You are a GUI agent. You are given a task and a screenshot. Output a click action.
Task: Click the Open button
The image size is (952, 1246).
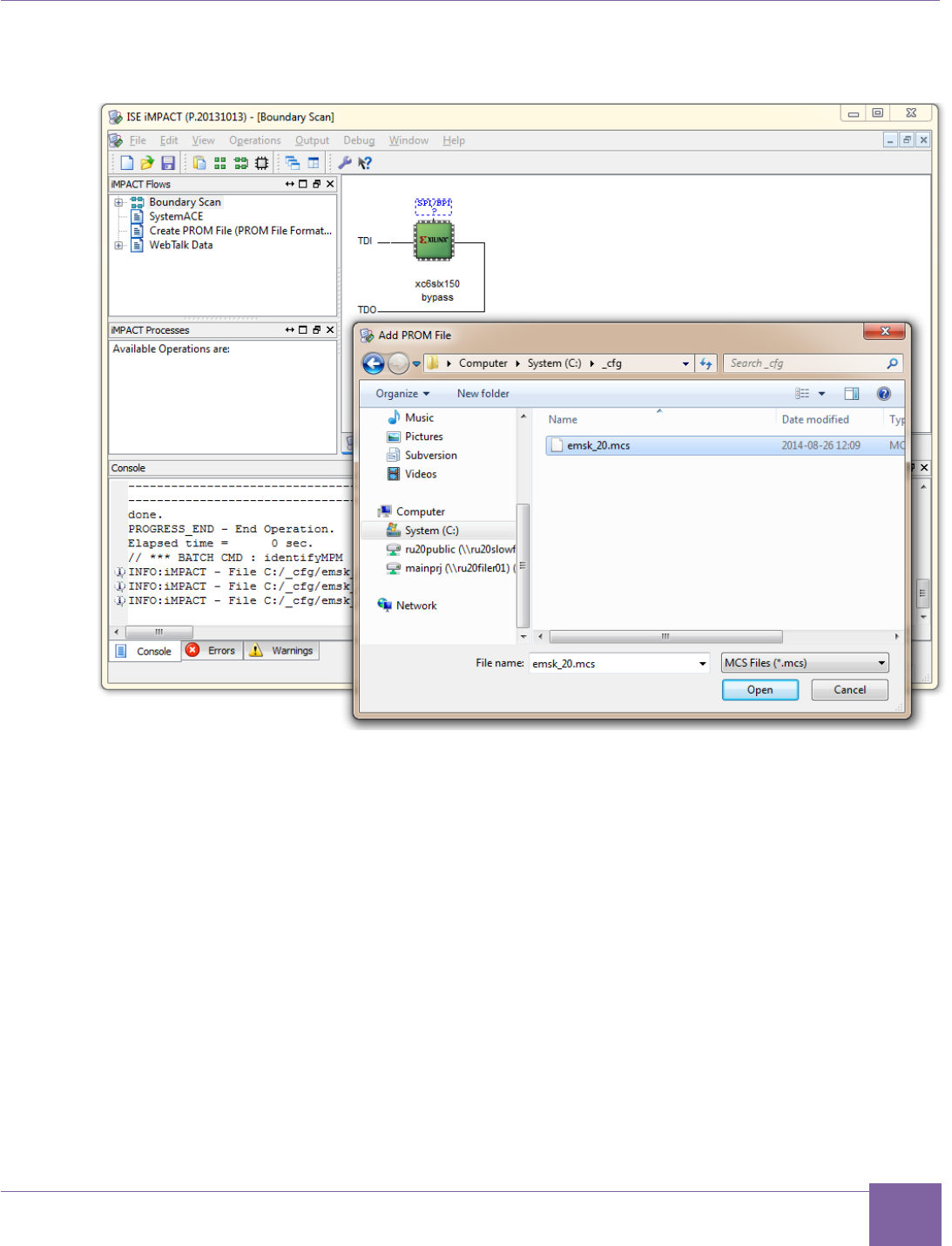coord(760,690)
